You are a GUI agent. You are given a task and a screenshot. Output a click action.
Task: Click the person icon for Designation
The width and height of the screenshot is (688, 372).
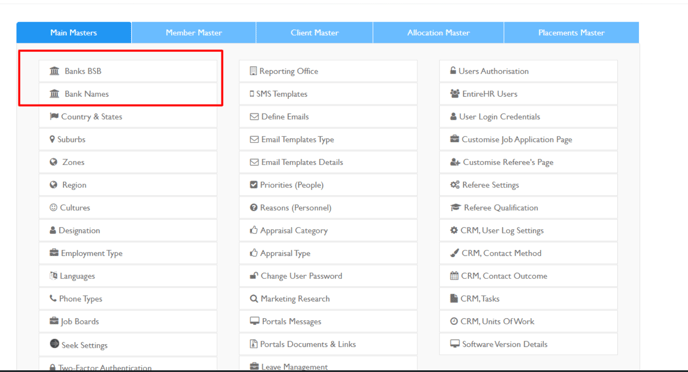(53, 230)
